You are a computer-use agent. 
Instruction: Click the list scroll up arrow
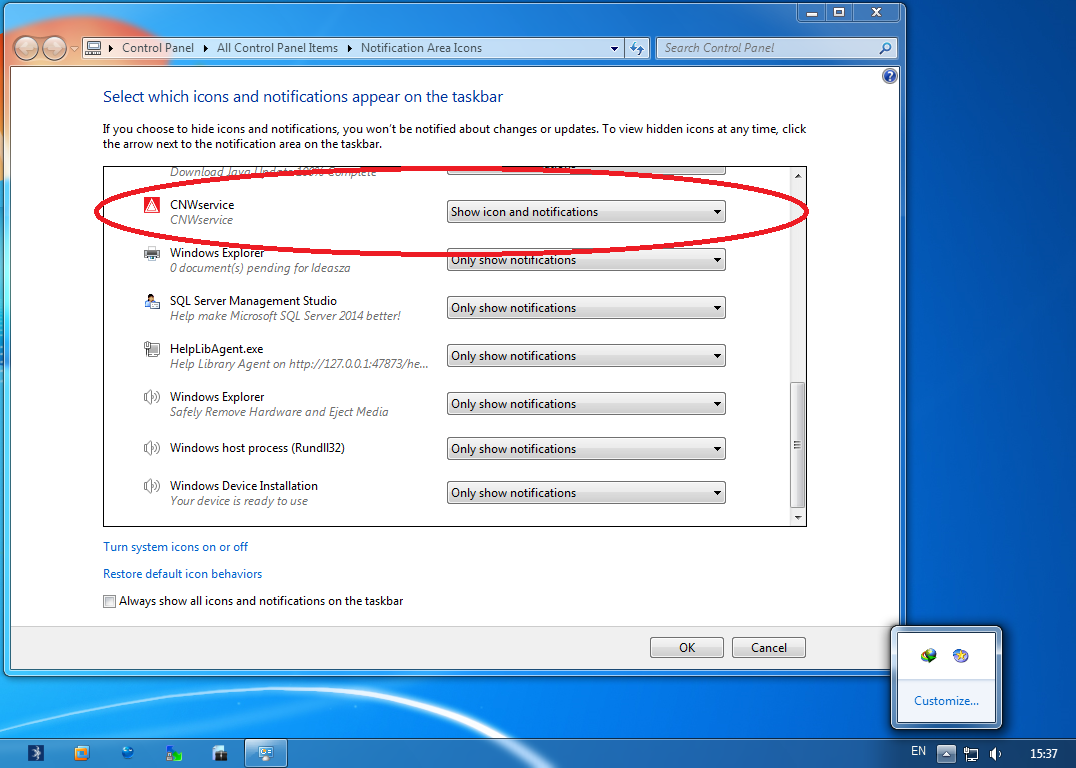pos(797,176)
